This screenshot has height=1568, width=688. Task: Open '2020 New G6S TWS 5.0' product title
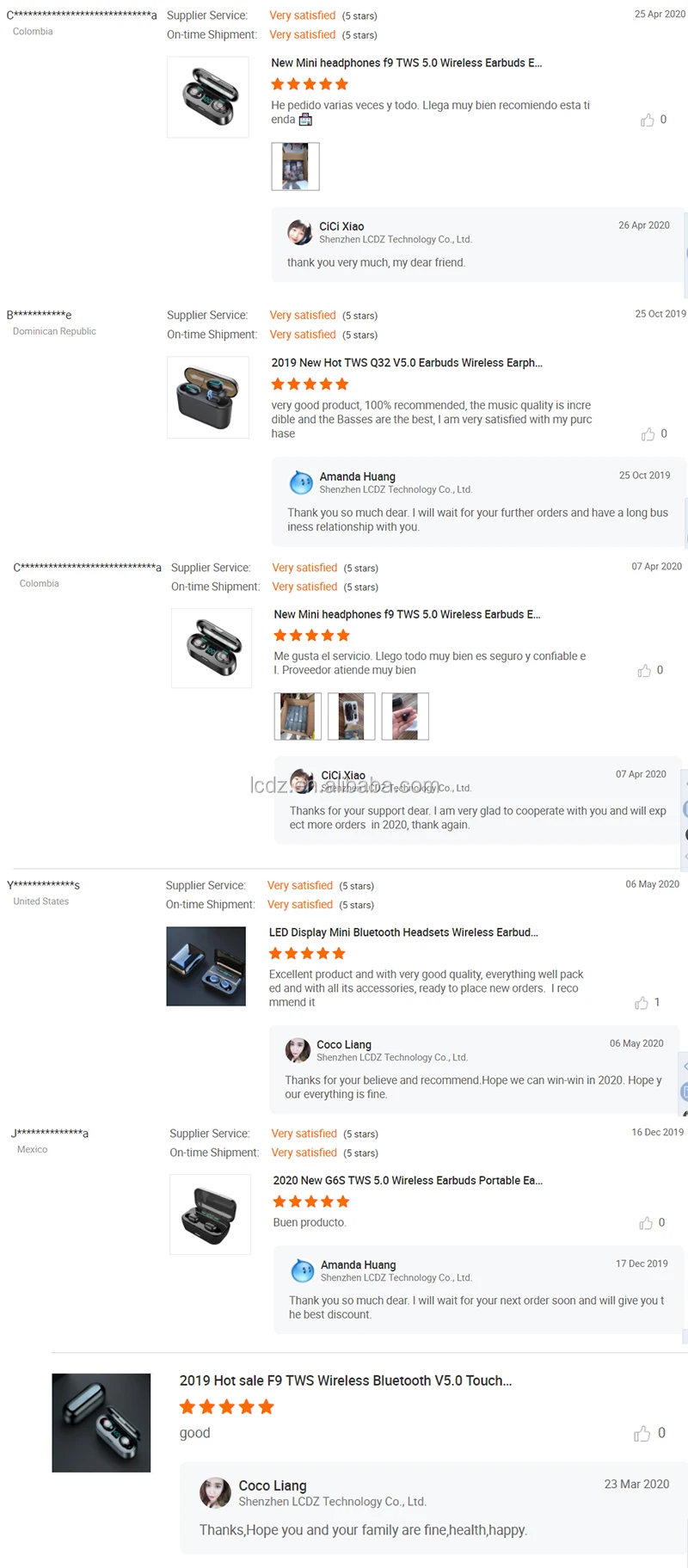[x=408, y=1180]
